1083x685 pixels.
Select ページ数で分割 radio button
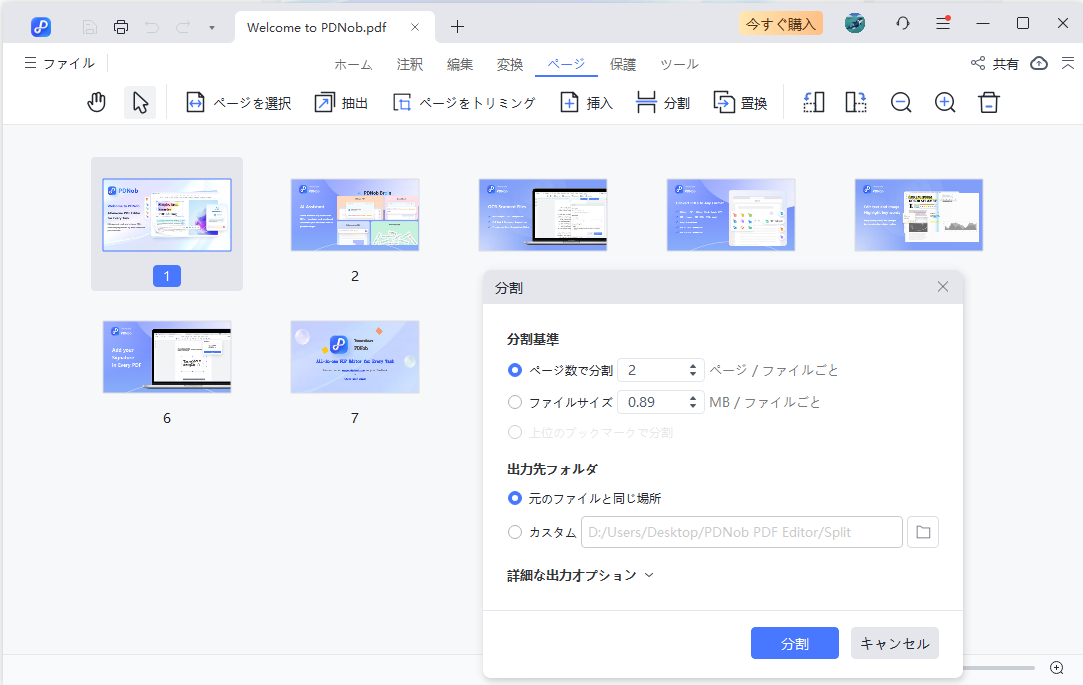tap(515, 370)
